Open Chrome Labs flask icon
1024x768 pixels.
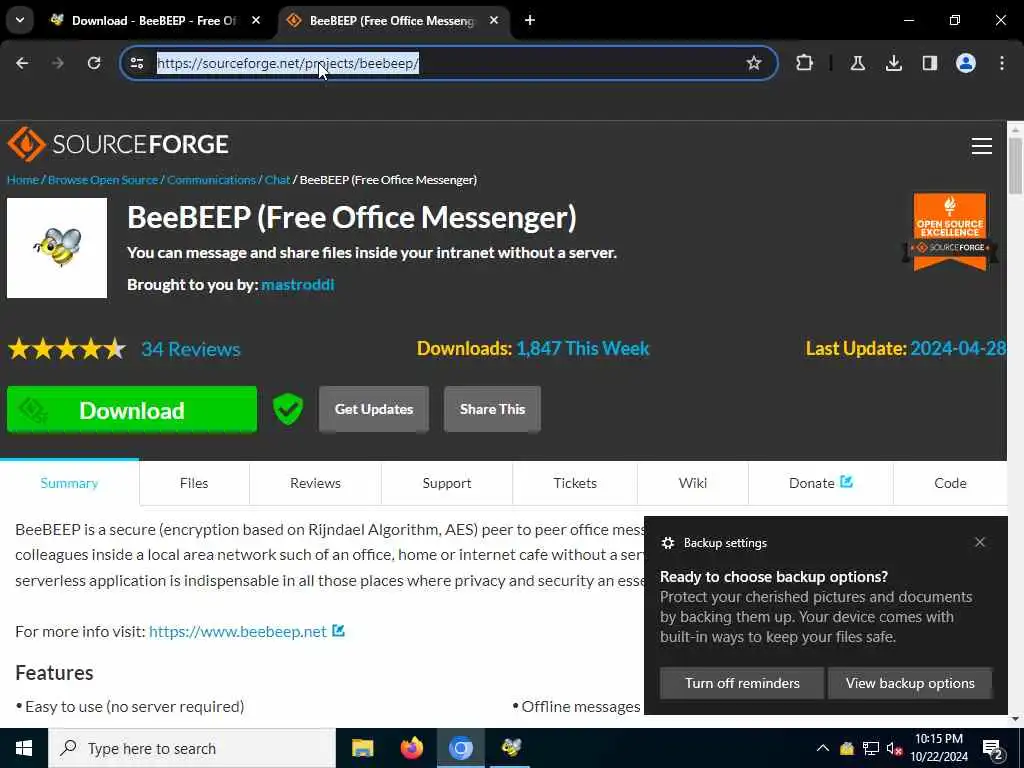[858, 63]
